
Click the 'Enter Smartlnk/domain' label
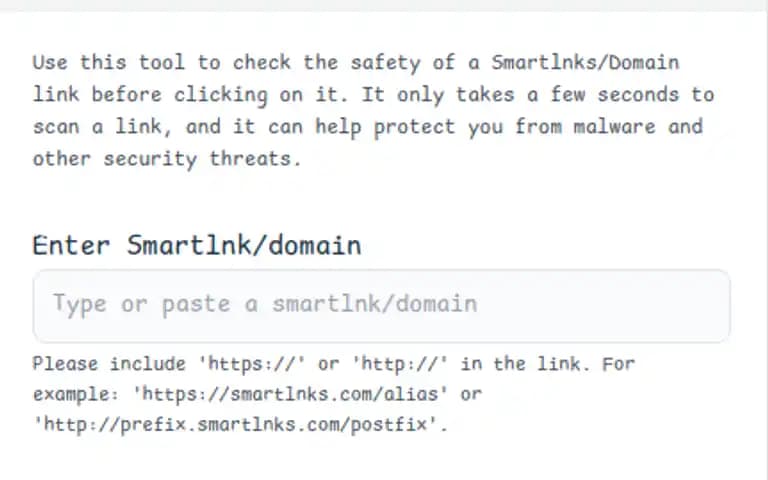click(x=197, y=245)
